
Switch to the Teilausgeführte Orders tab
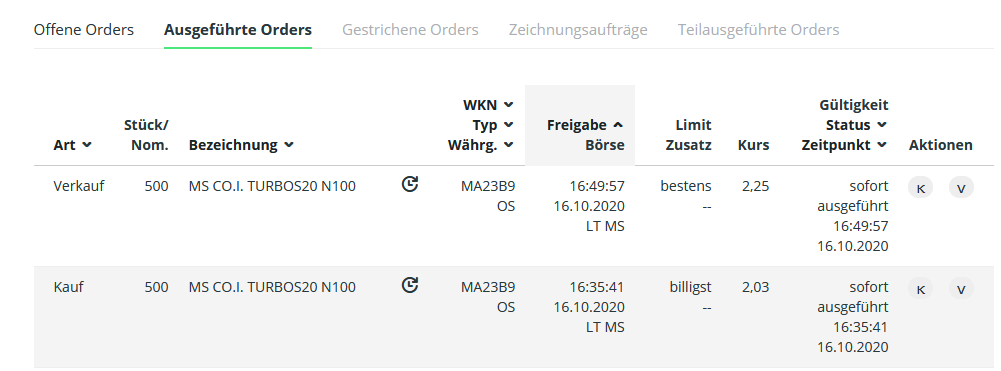tap(758, 30)
